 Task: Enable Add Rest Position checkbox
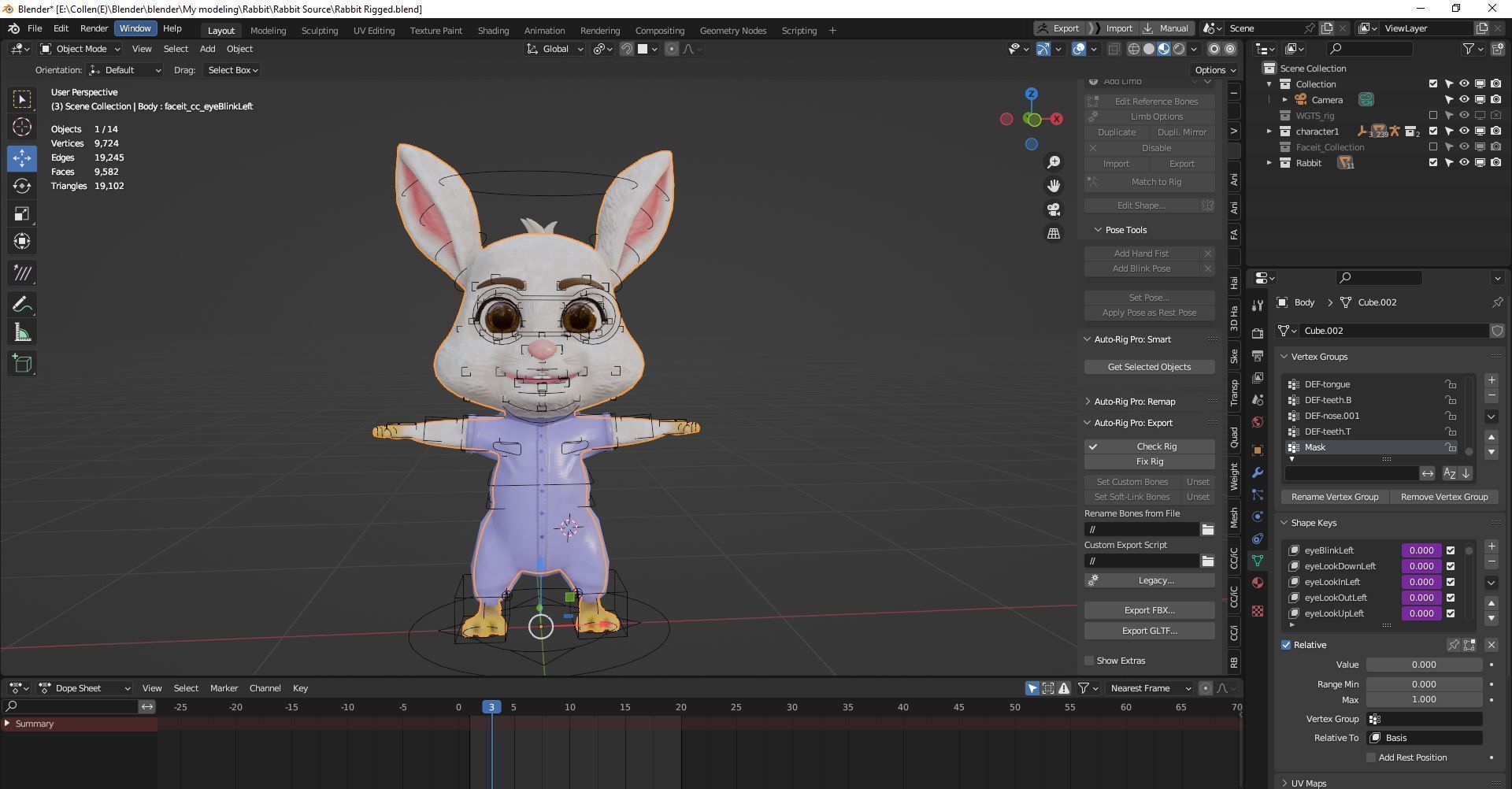click(x=1371, y=758)
